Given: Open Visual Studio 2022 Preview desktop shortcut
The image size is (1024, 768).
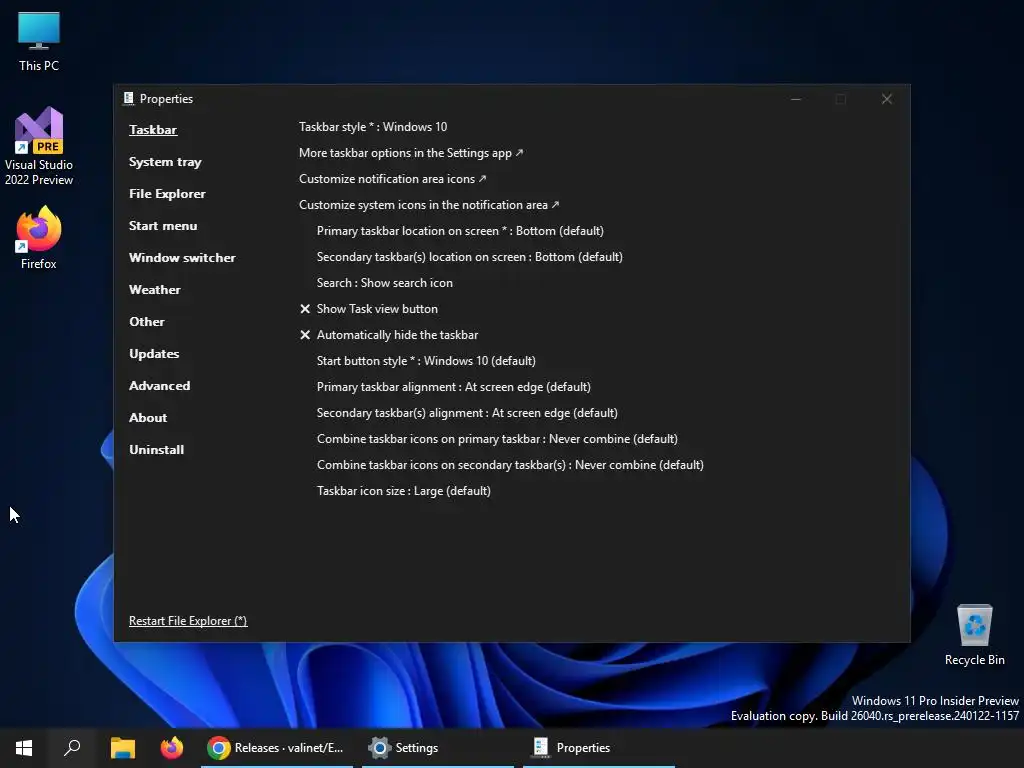Looking at the screenshot, I should click(39, 146).
